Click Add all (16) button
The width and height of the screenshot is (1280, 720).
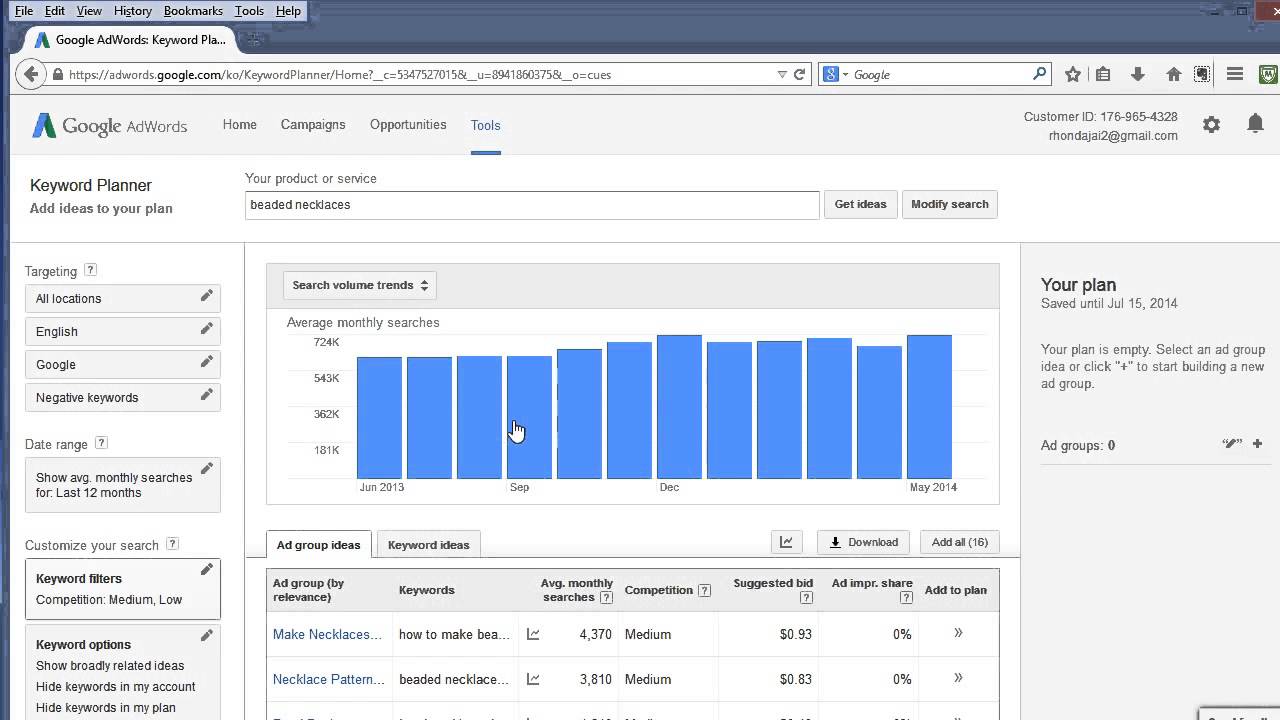coord(959,542)
